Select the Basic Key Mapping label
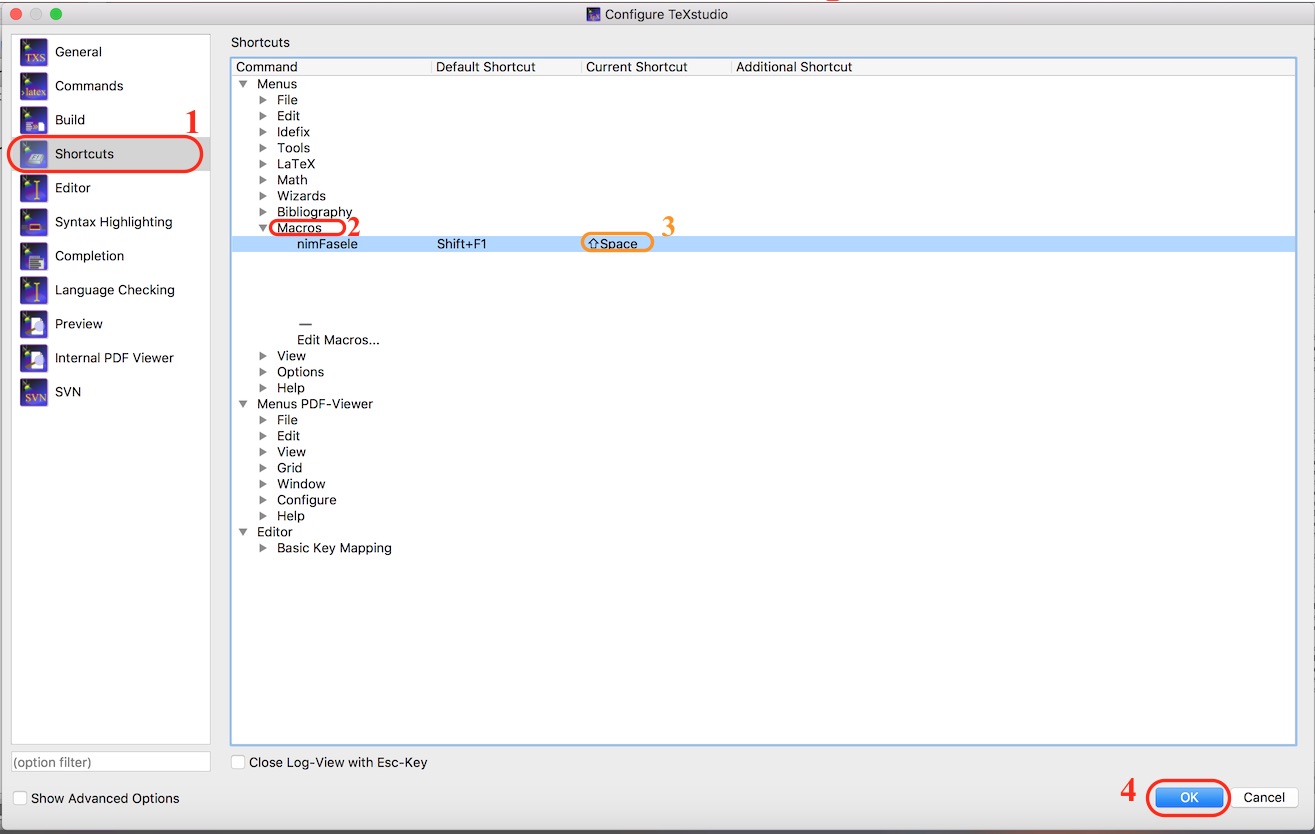This screenshot has height=834, width=1315. coord(334,548)
